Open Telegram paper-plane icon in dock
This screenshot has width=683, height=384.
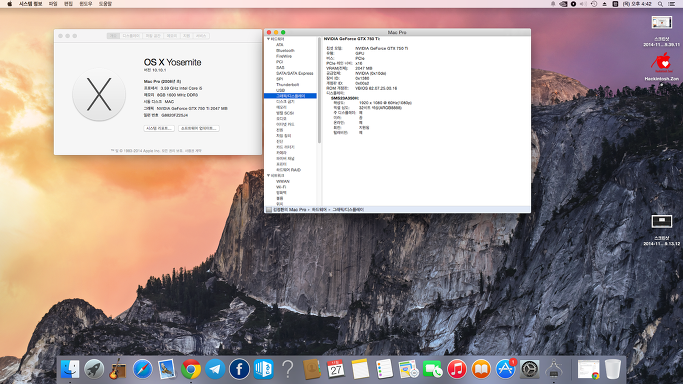pos(215,369)
